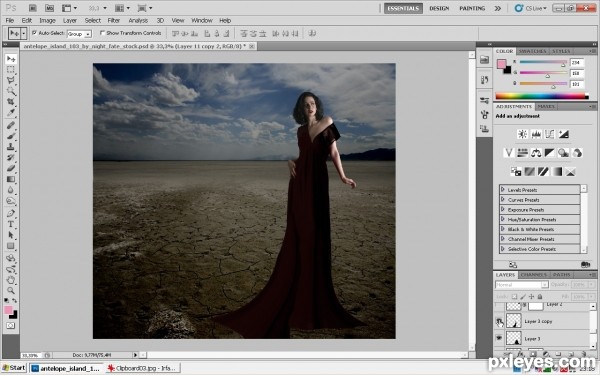Toggle lock transparent pixels icon
Screen dimensions: 600x375
[x=514, y=297]
